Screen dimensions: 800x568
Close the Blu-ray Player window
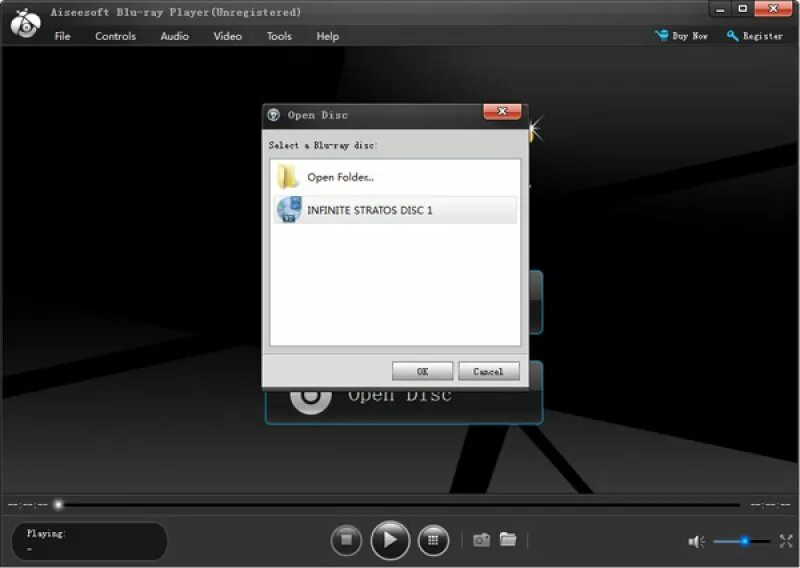[x=773, y=9]
